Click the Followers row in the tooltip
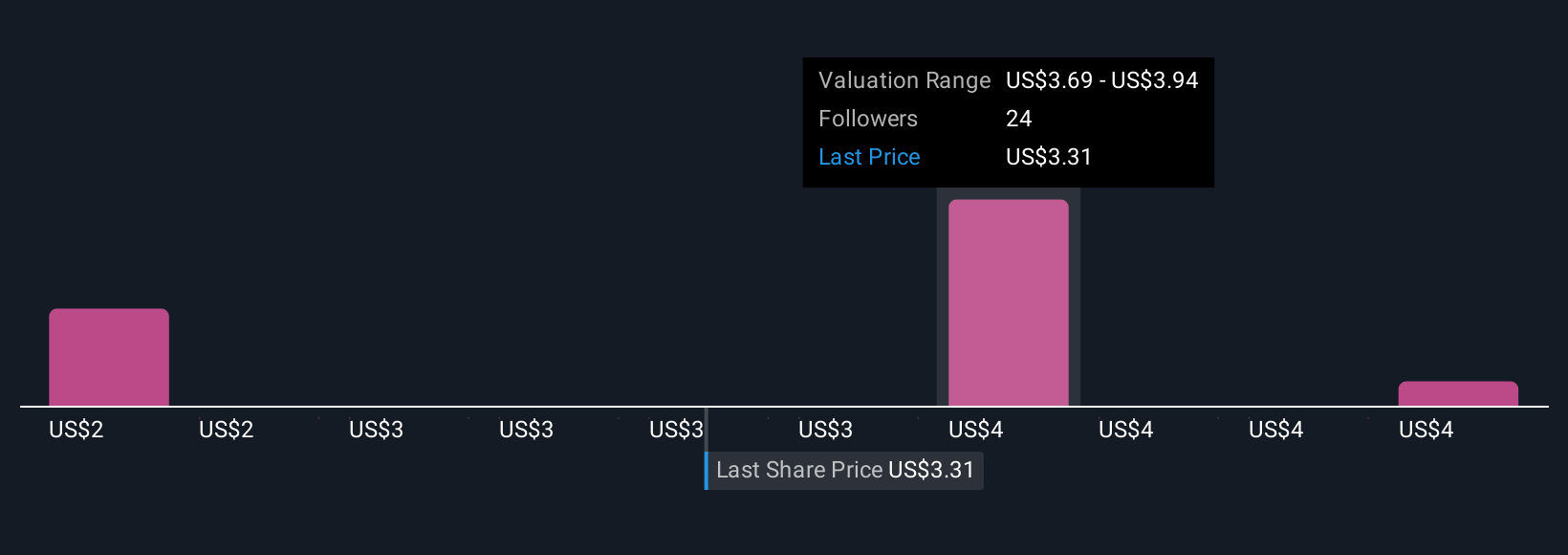The width and height of the screenshot is (1568, 555). point(1009,119)
